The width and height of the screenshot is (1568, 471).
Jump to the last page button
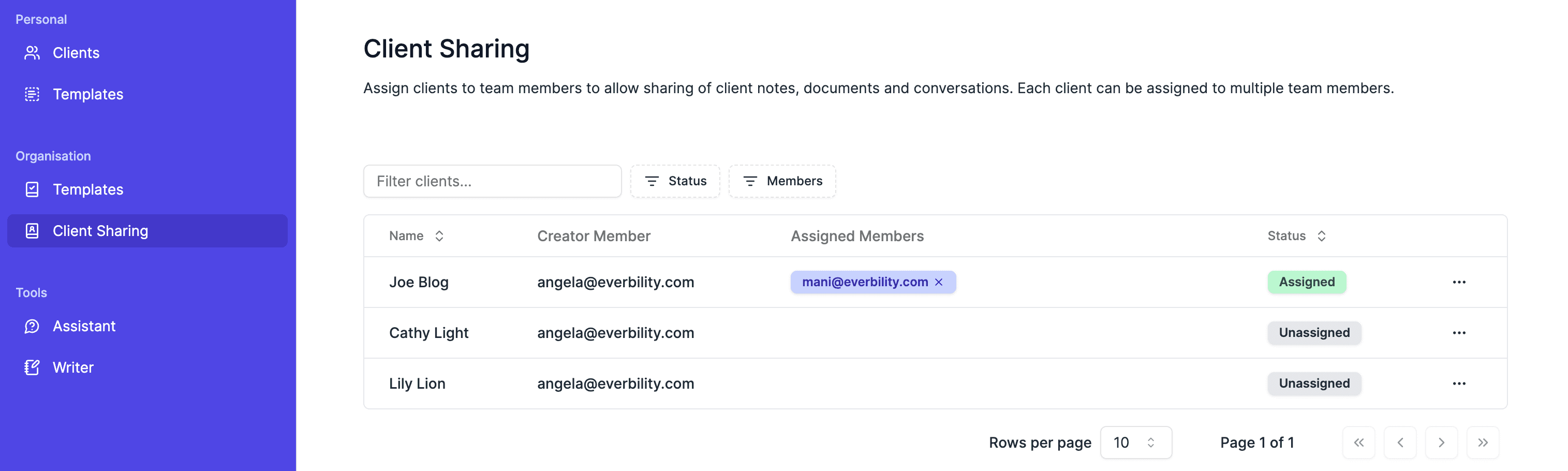pos(1482,443)
